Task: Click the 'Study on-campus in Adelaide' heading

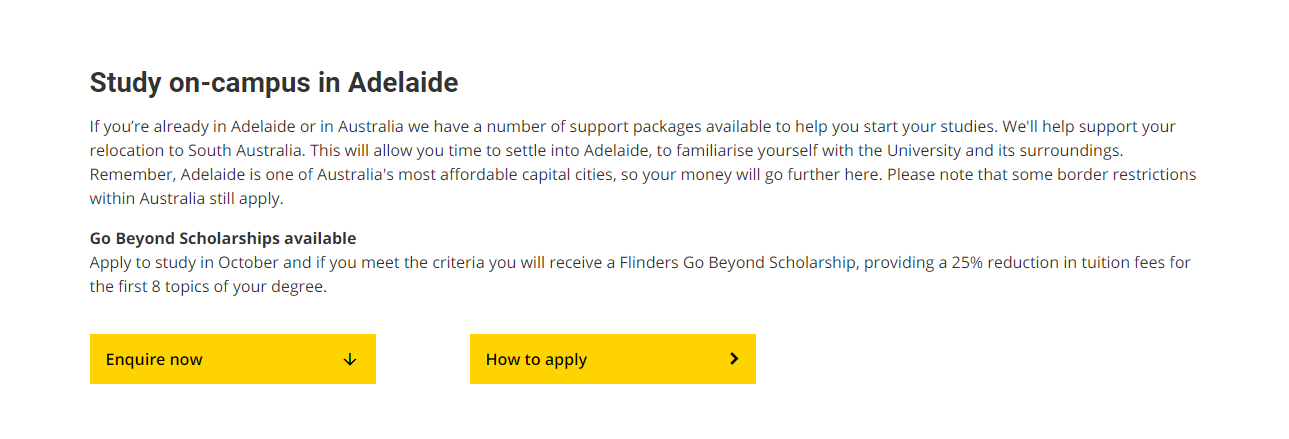Action: [274, 83]
